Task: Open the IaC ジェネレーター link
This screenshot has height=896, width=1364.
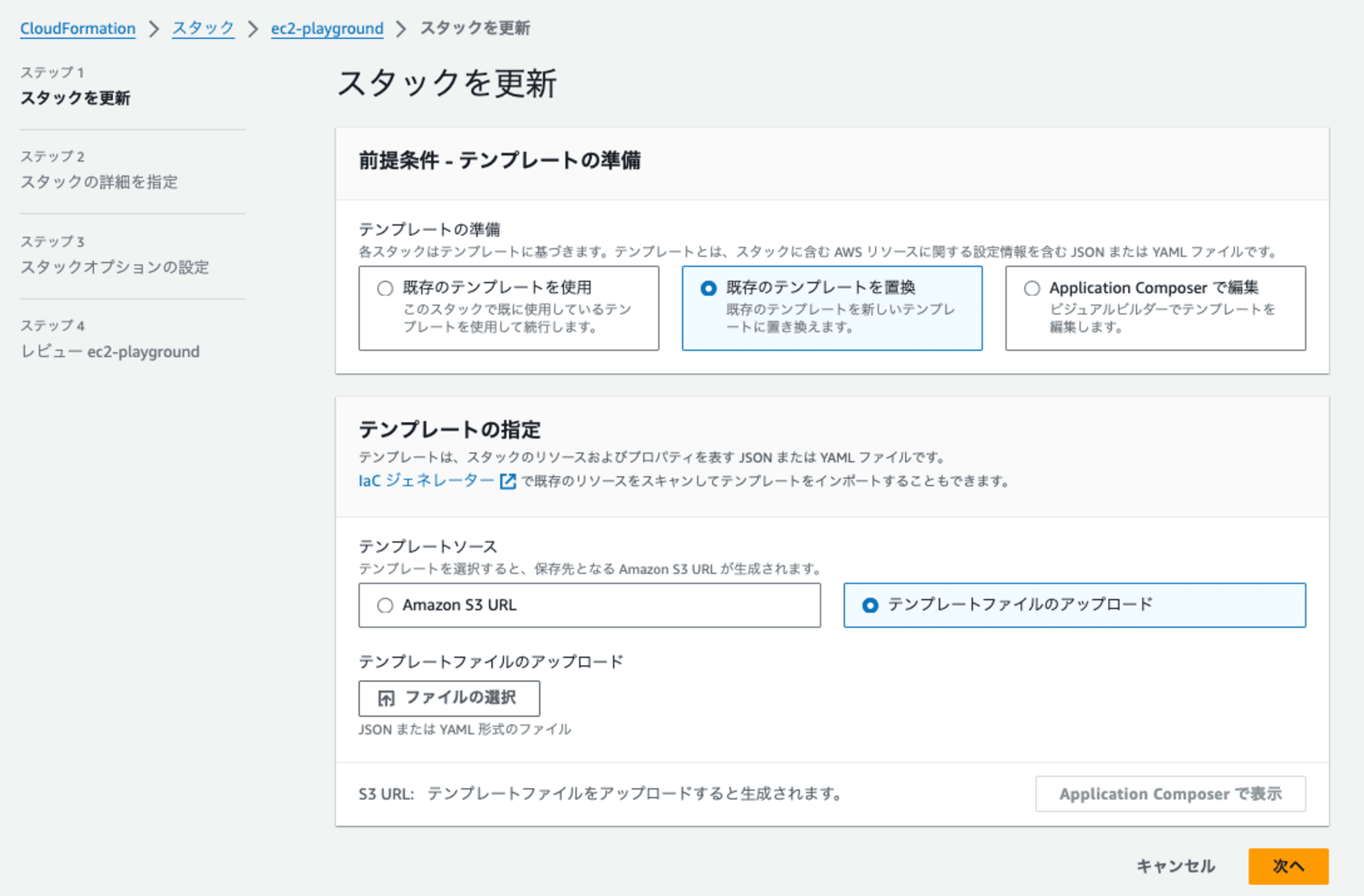Action: pos(426,481)
